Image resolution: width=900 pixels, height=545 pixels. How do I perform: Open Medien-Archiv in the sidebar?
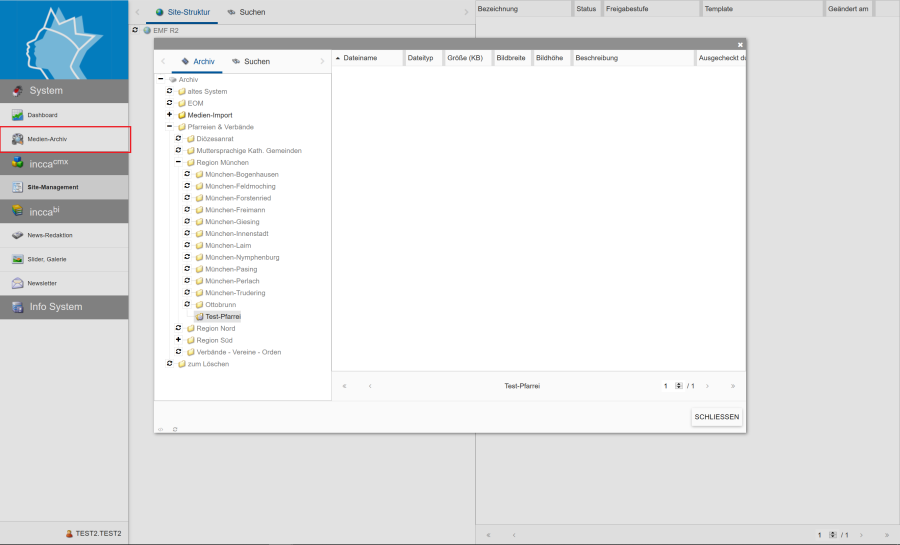pyautogui.click(x=47, y=139)
